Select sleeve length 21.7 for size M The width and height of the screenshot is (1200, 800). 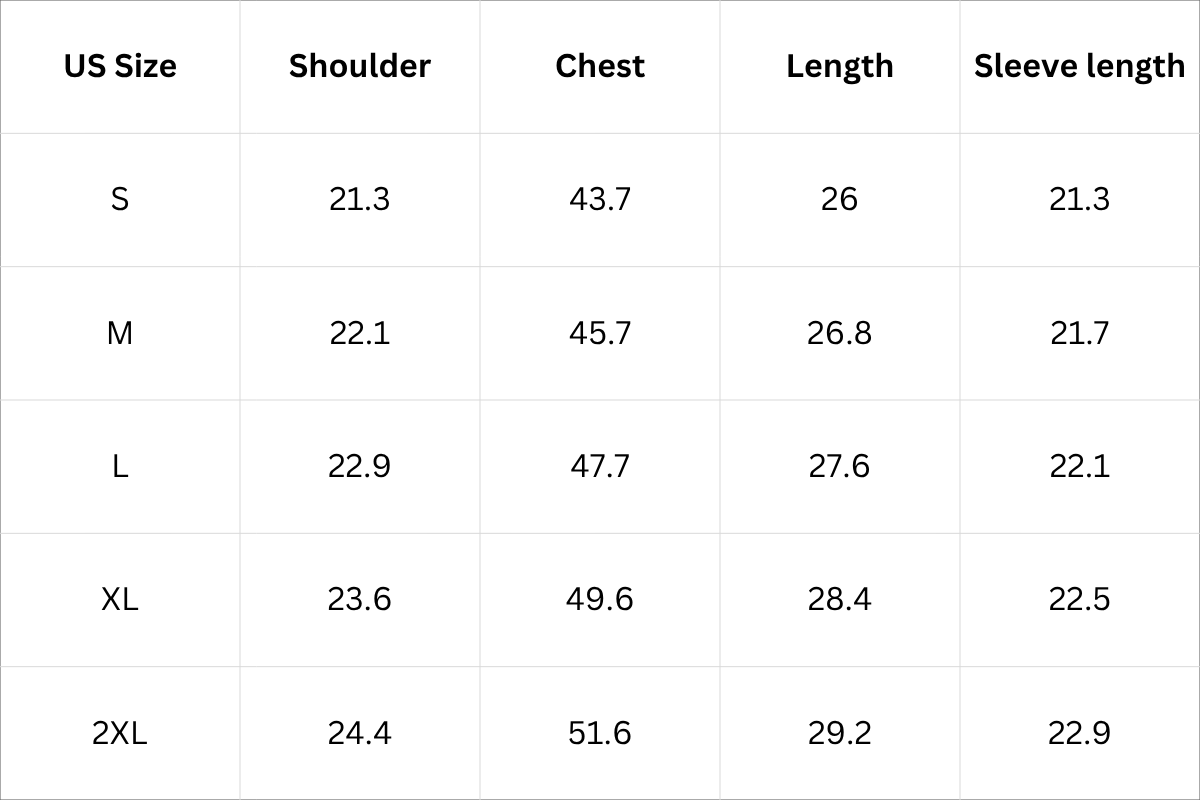click(1080, 333)
